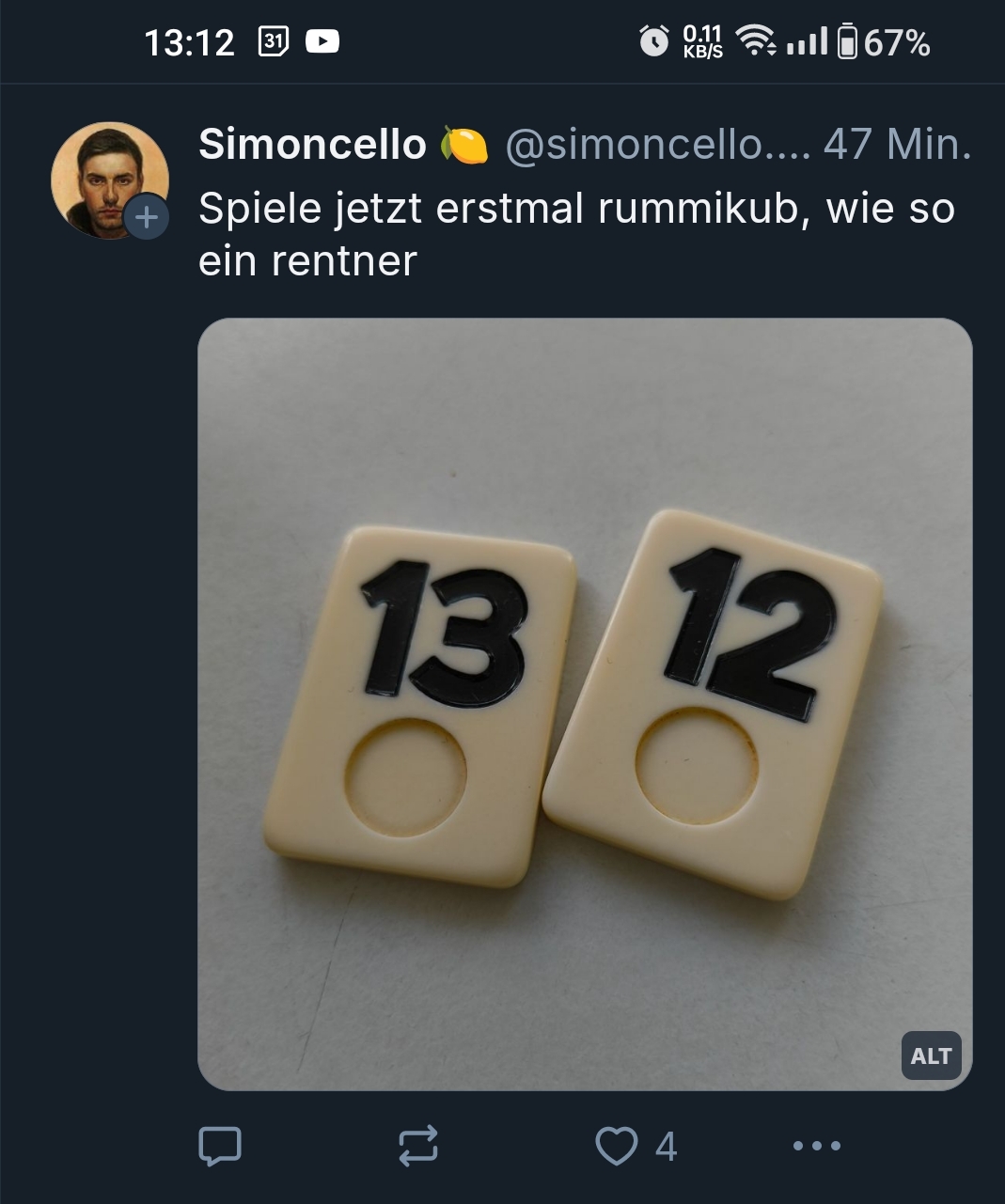The height and width of the screenshot is (1204, 1005).
Task: Enlarge the Rummikub tiles photo
Action: pos(585,704)
